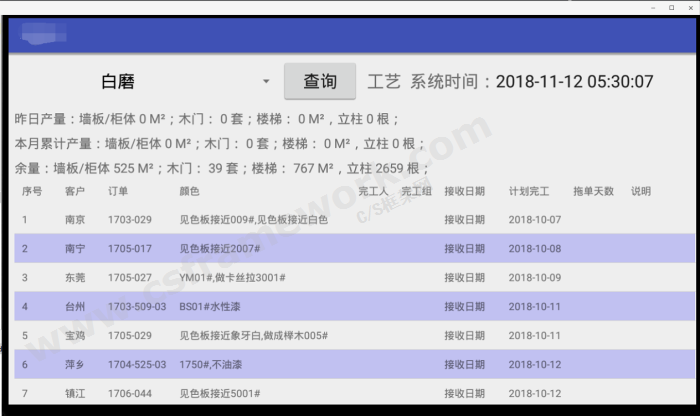This screenshot has width=700, height=416.
Task: Click the 拖单天数 column header
Action: tap(593, 191)
